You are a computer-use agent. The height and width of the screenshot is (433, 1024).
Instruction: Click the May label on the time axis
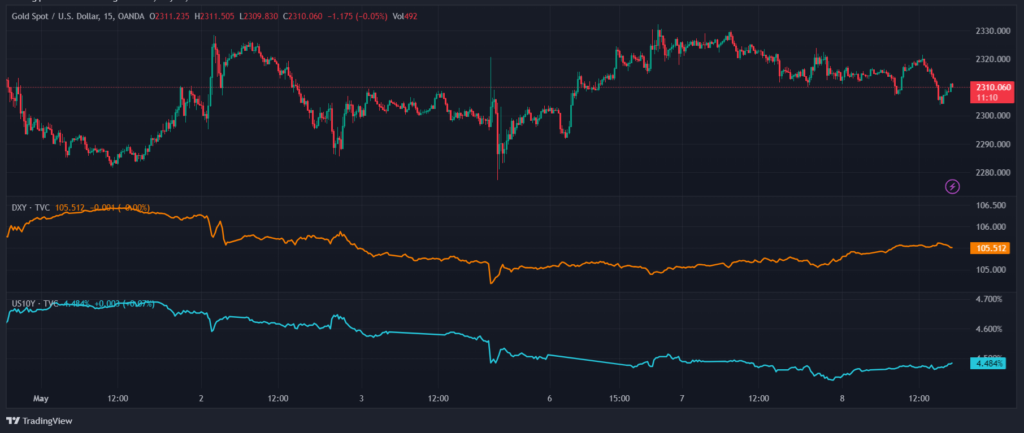[x=40, y=397]
